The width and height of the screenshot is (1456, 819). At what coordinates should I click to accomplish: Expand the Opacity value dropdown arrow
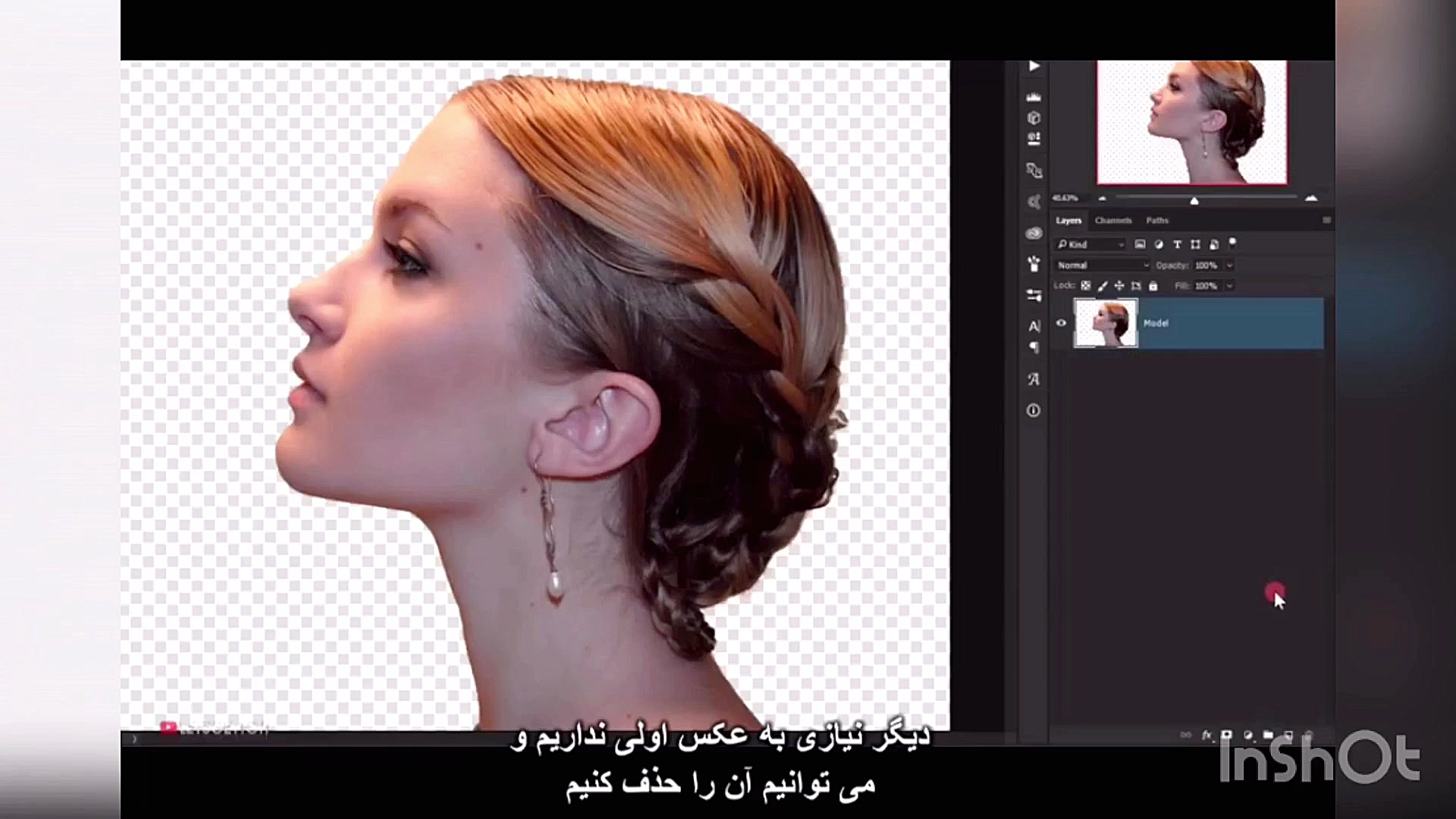point(1229,265)
